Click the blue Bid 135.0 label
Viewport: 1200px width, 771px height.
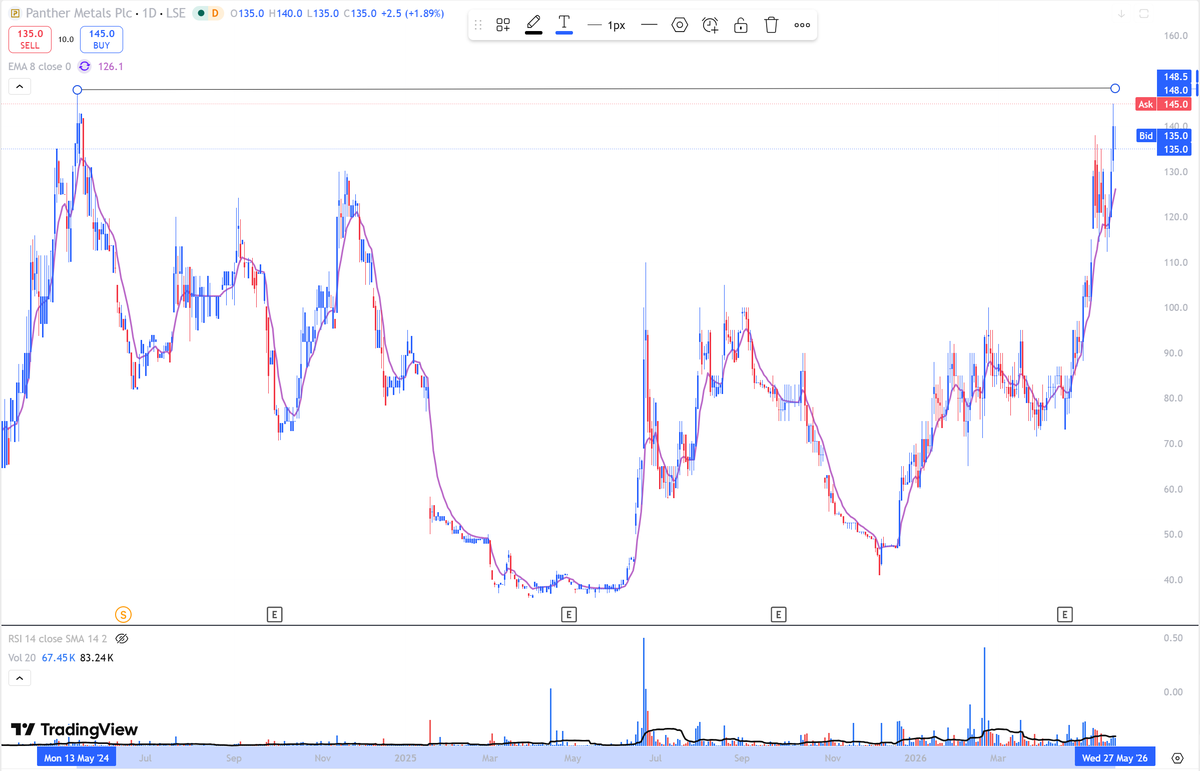pos(1164,135)
